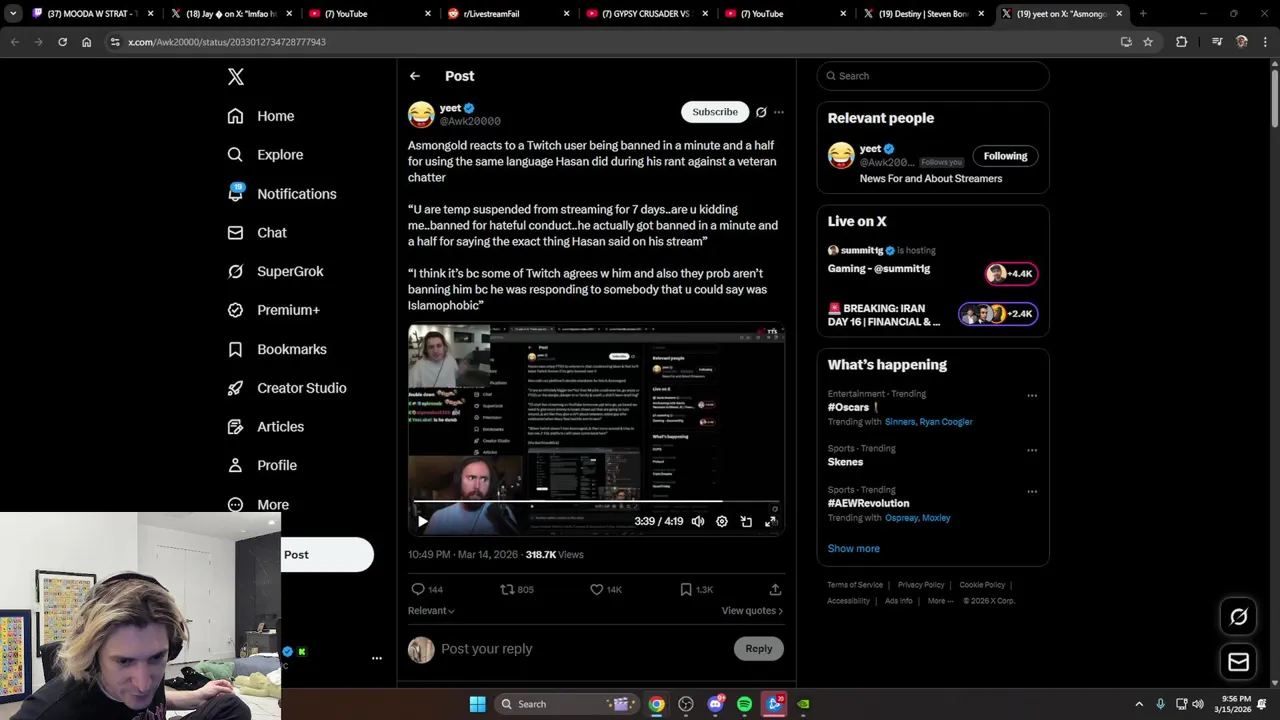
Task: Open Creator Studio from the sidebar
Action: pyautogui.click(x=286, y=388)
